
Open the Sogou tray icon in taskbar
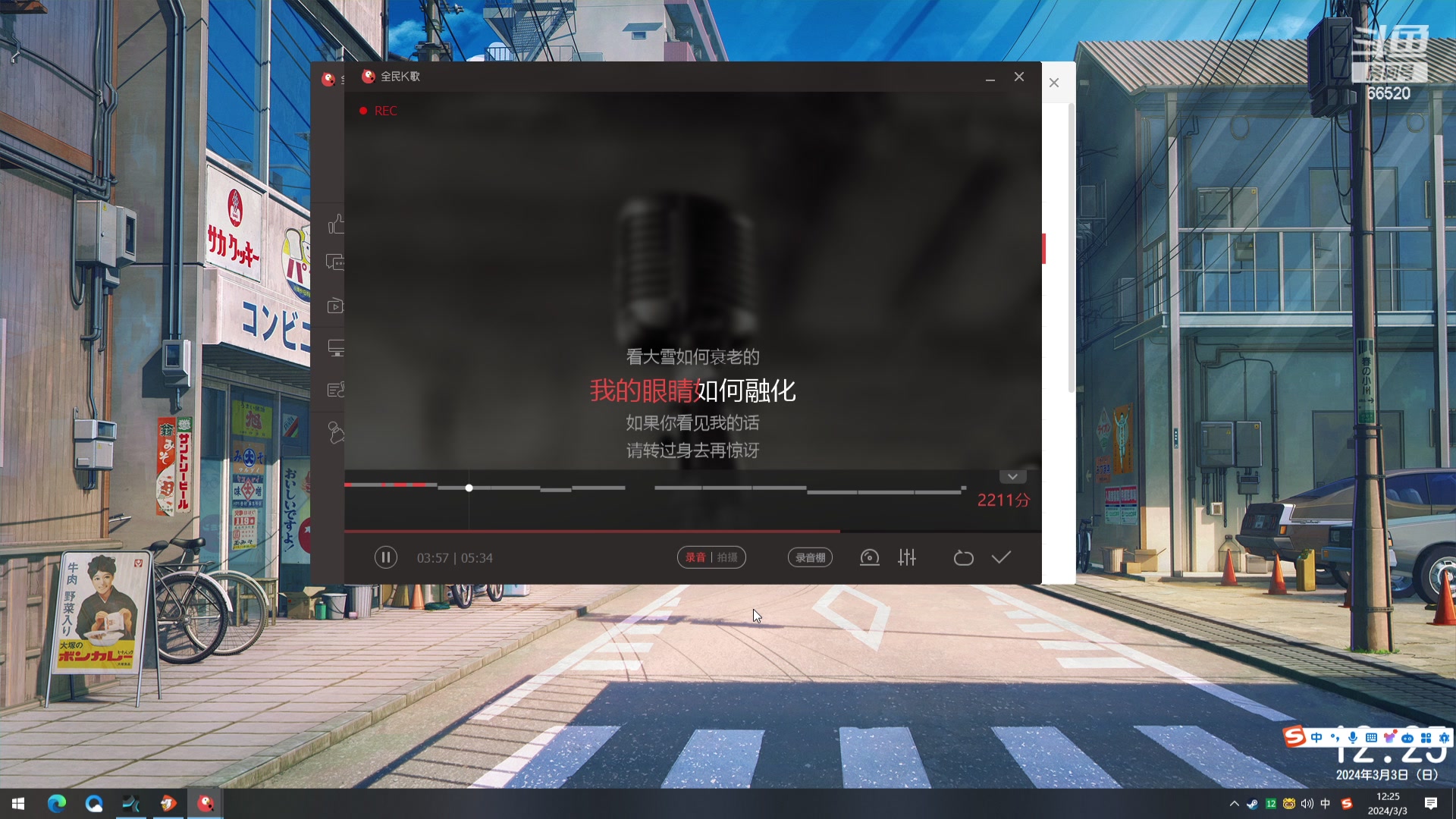coord(1347,804)
